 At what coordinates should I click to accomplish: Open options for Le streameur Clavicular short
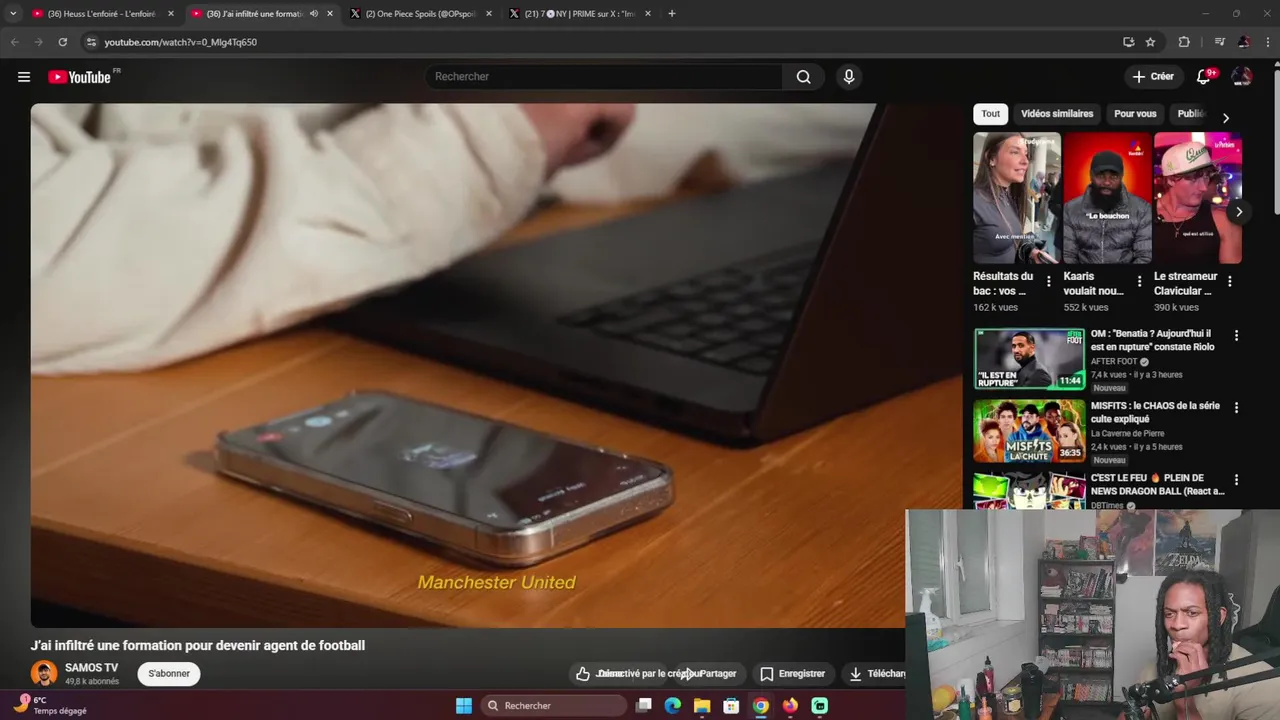pos(1229,282)
